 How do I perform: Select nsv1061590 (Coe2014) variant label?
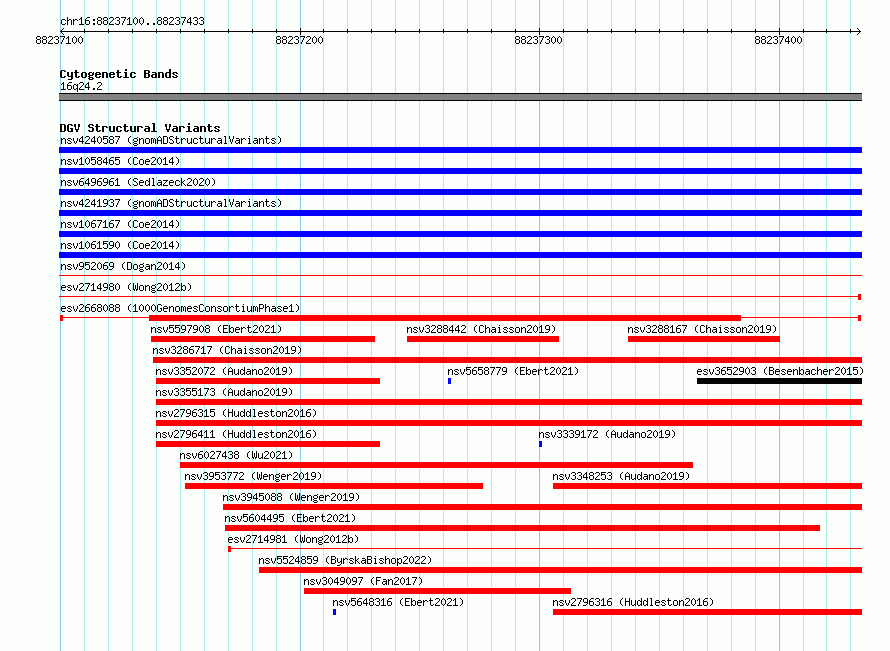pyautogui.click(x=120, y=245)
